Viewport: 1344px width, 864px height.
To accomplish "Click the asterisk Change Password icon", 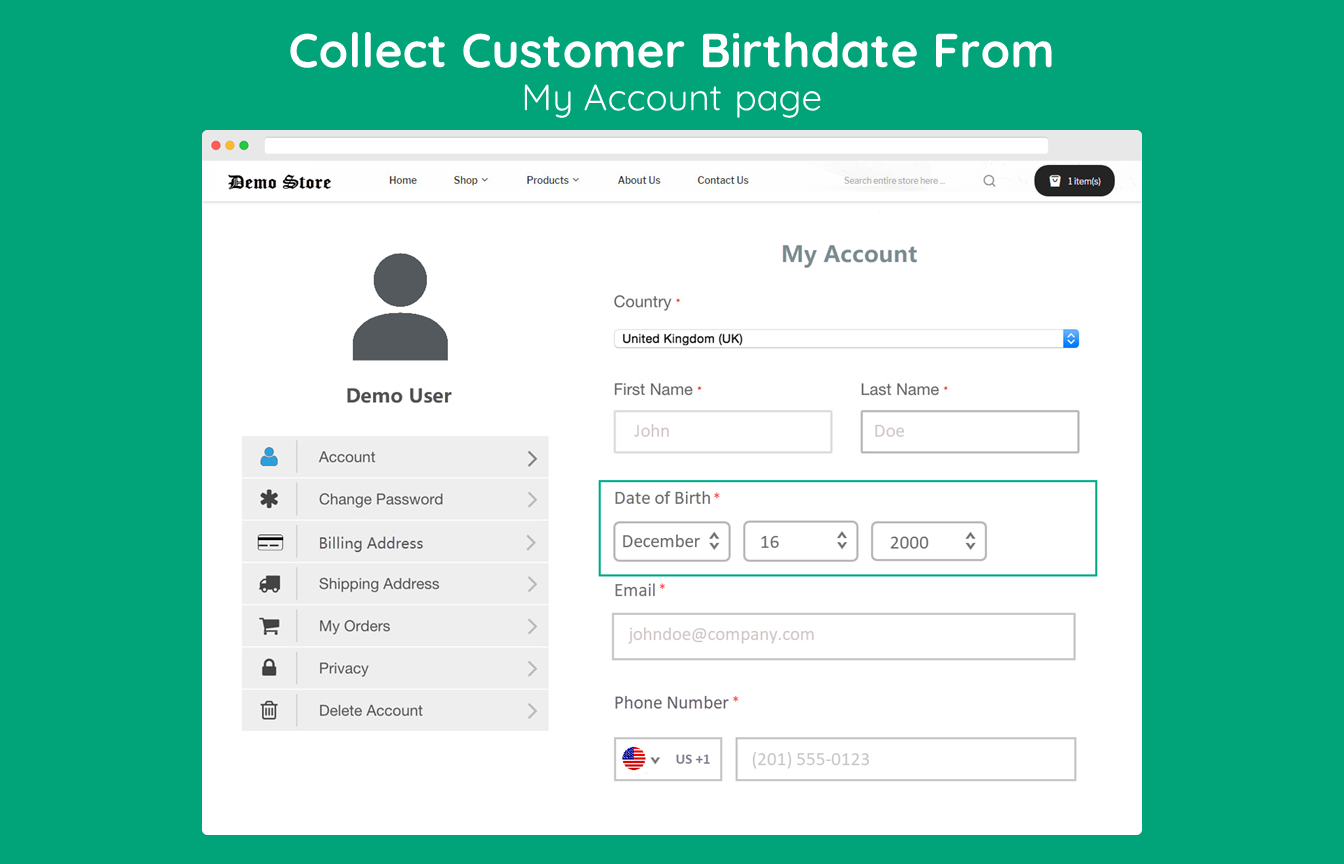I will tap(269, 499).
